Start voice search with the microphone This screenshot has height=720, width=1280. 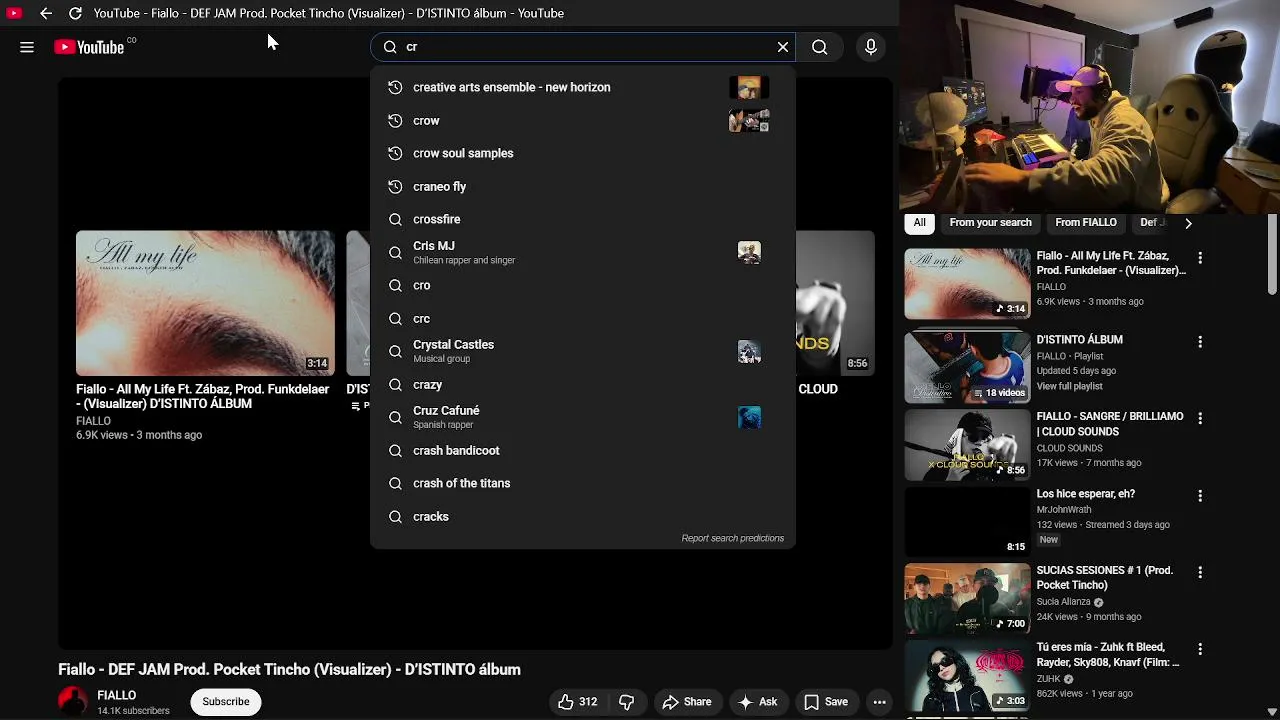pyautogui.click(x=871, y=47)
